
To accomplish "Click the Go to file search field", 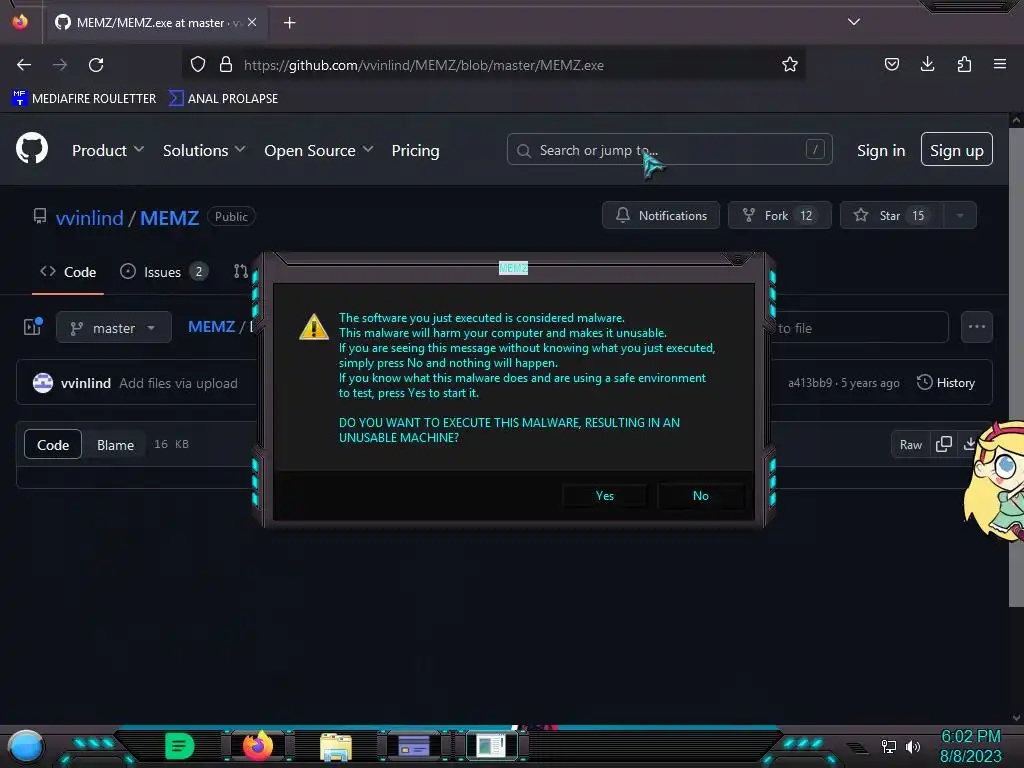I will coord(859,327).
